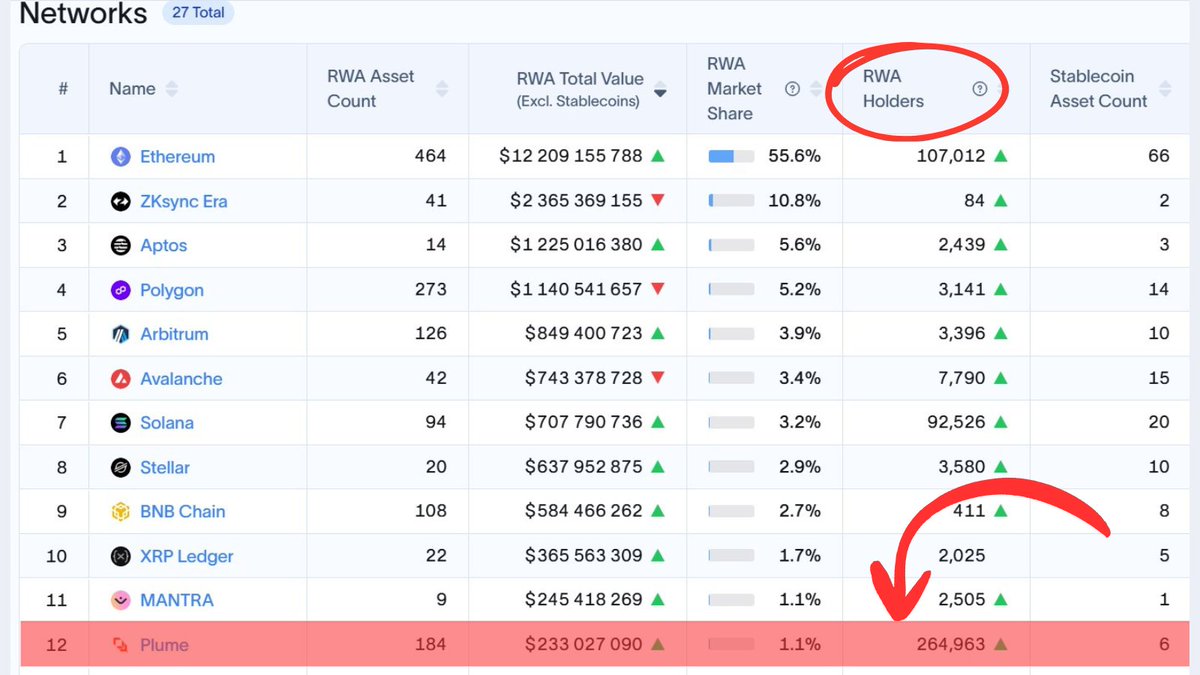Click the '27 Total' networks badge
Viewport: 1200px width, 675px height.
198,13
